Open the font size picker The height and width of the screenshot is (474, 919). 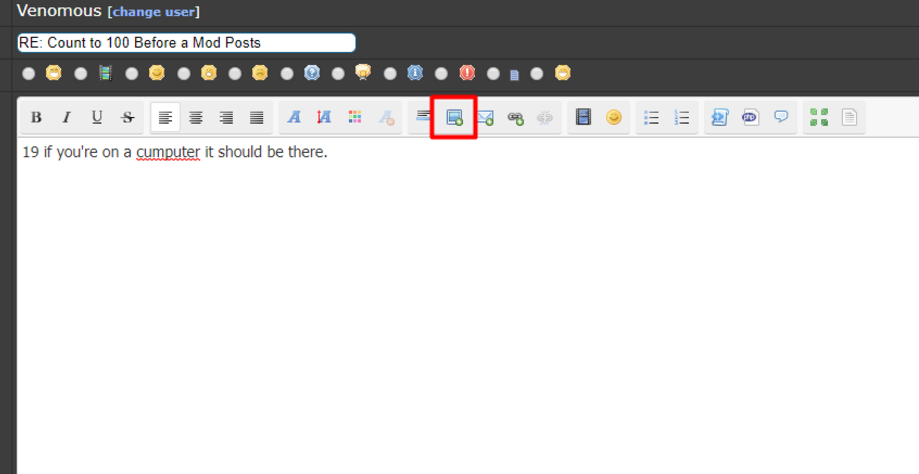click(324, 118)
